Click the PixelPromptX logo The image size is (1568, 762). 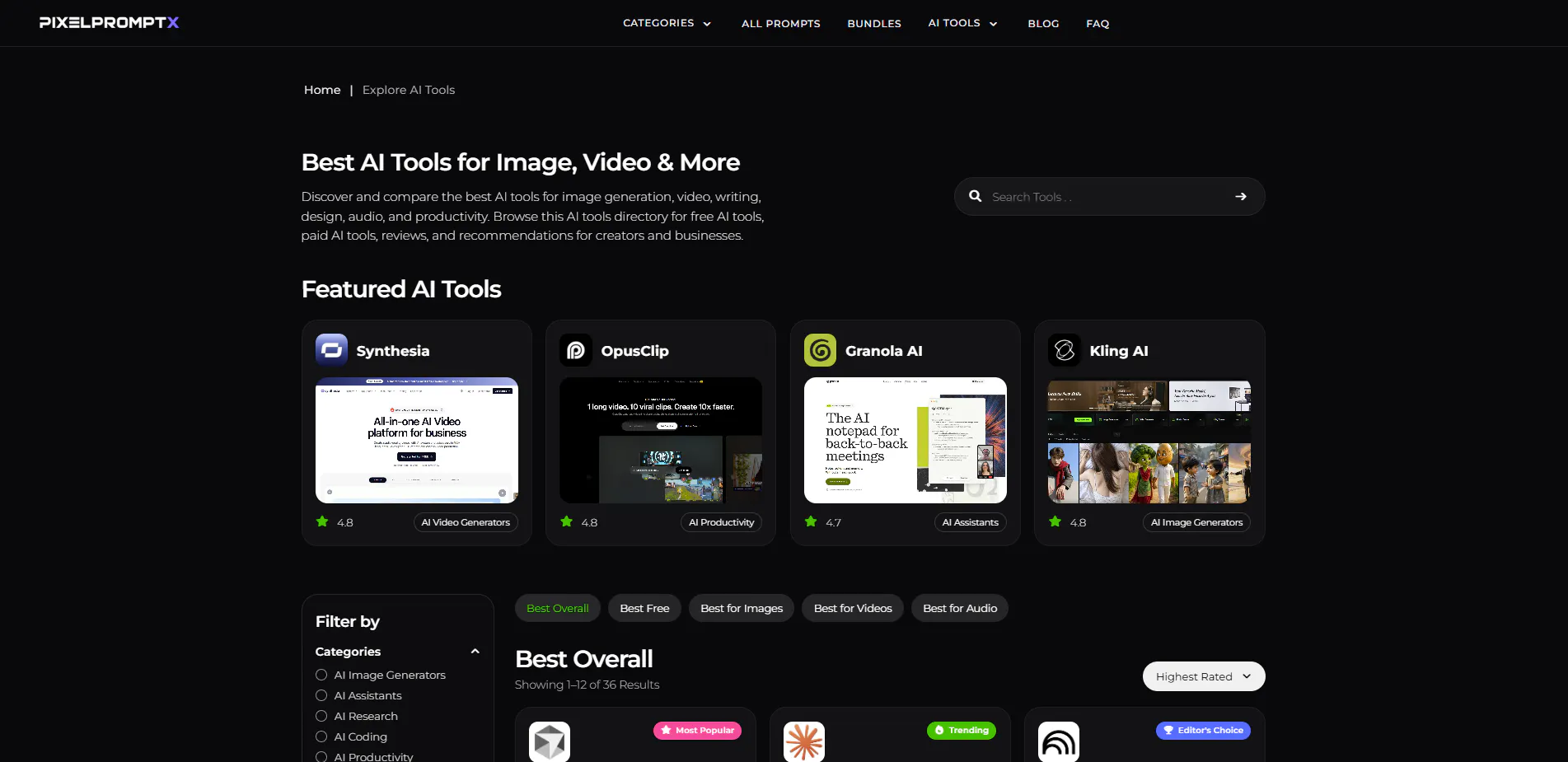[109, 23]
